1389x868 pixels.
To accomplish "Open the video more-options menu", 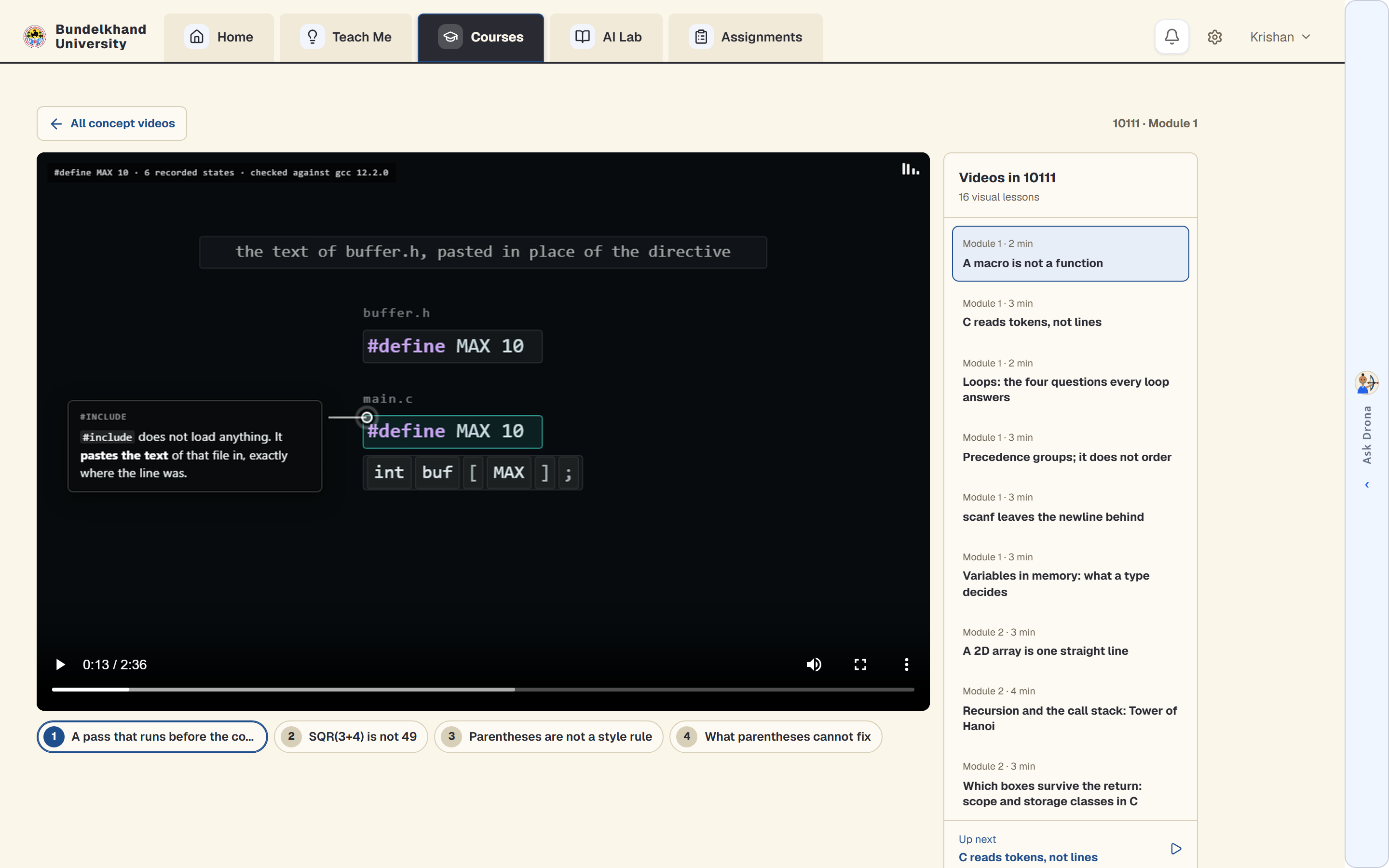I will (906, 664).
